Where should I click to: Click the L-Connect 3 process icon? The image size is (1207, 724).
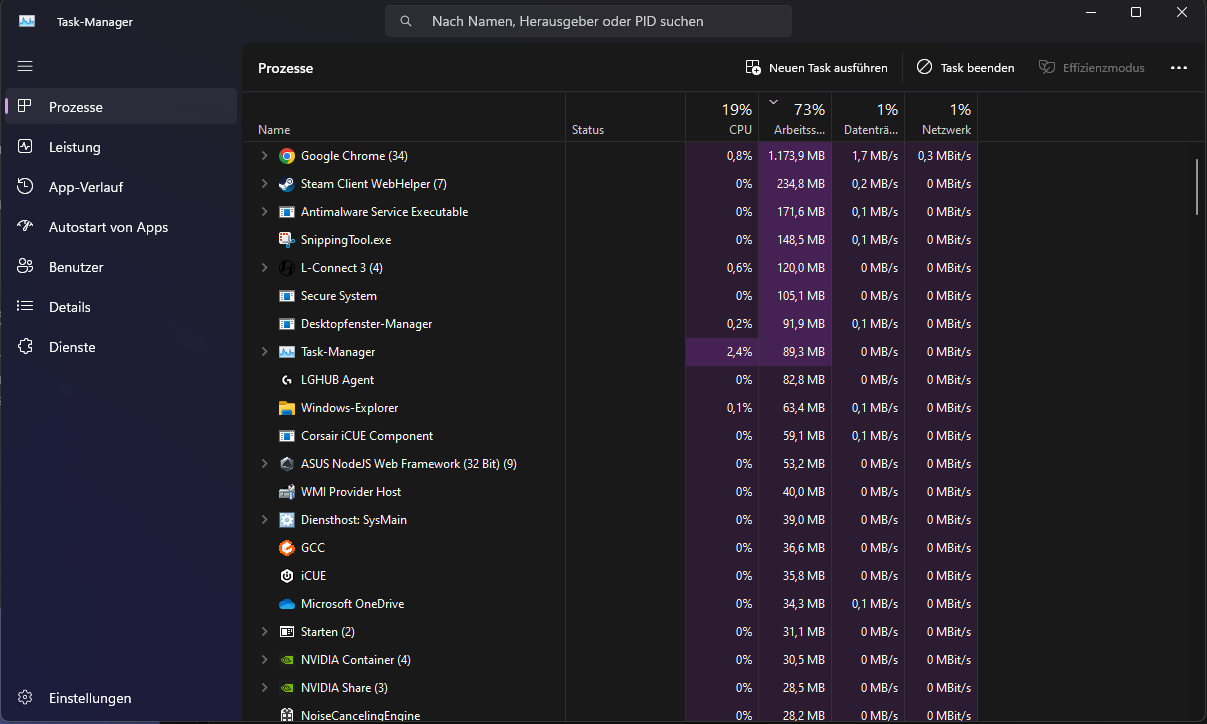coord(287,268)
